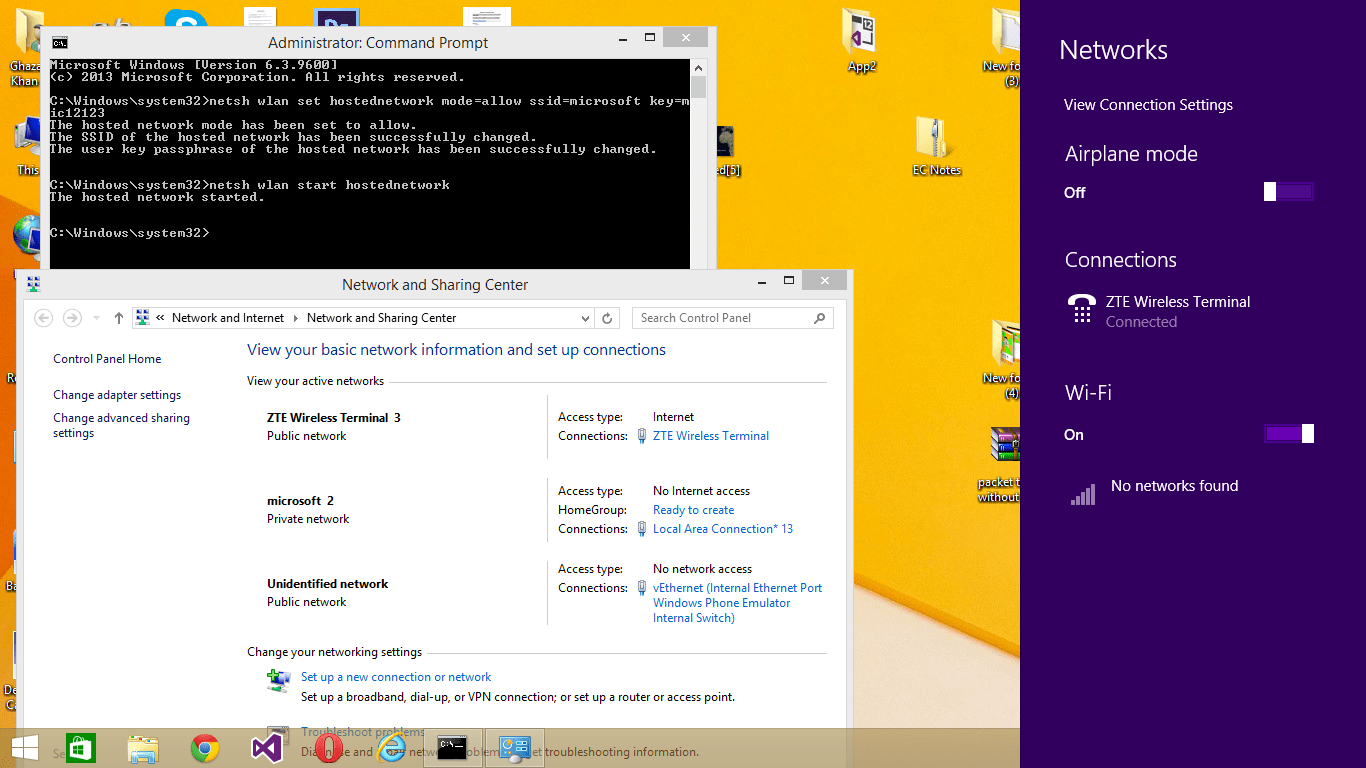Refresh the Network and Sharing Center view

[x=607, y=318]
